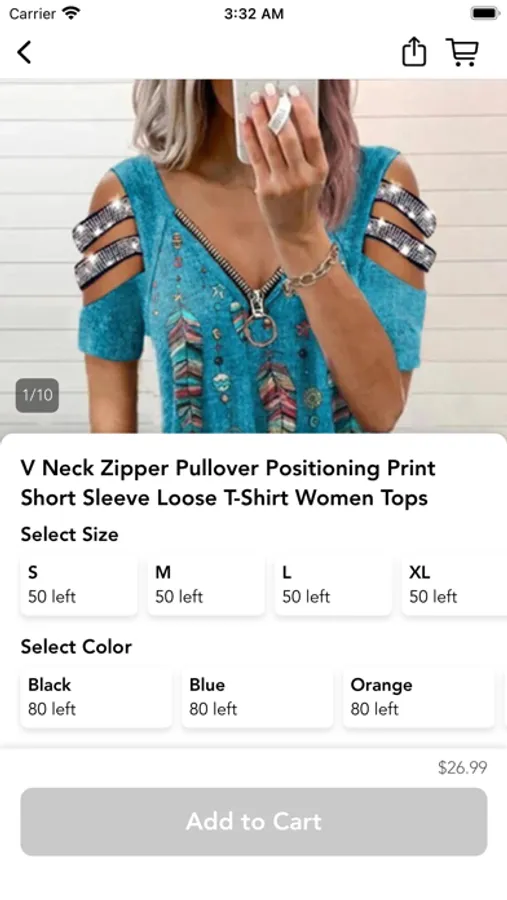Pick the Blue color option
The width and height of the screenshot is (507, 900).
tap(257, 697)
